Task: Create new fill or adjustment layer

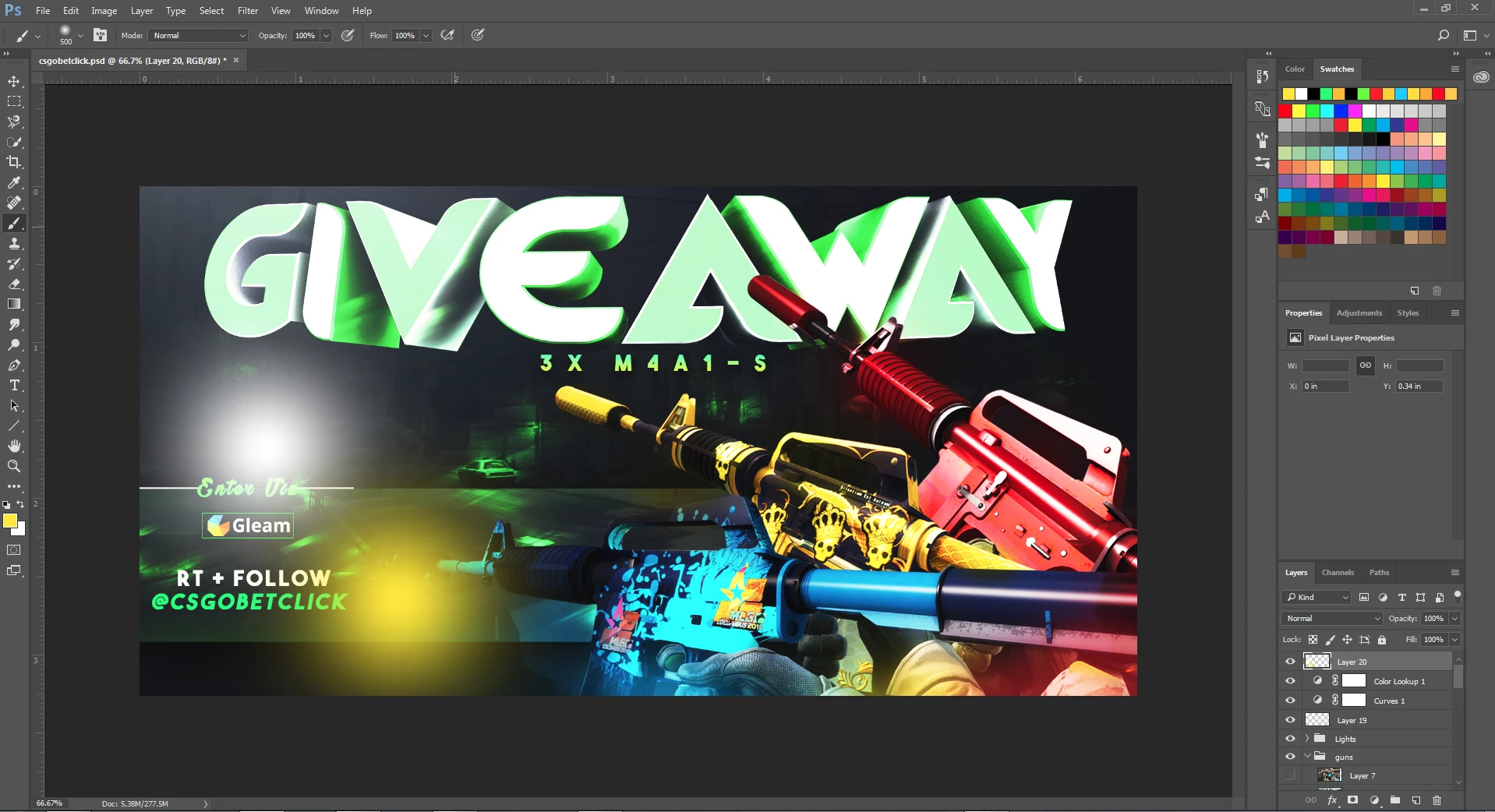Action: point(1374,800)
